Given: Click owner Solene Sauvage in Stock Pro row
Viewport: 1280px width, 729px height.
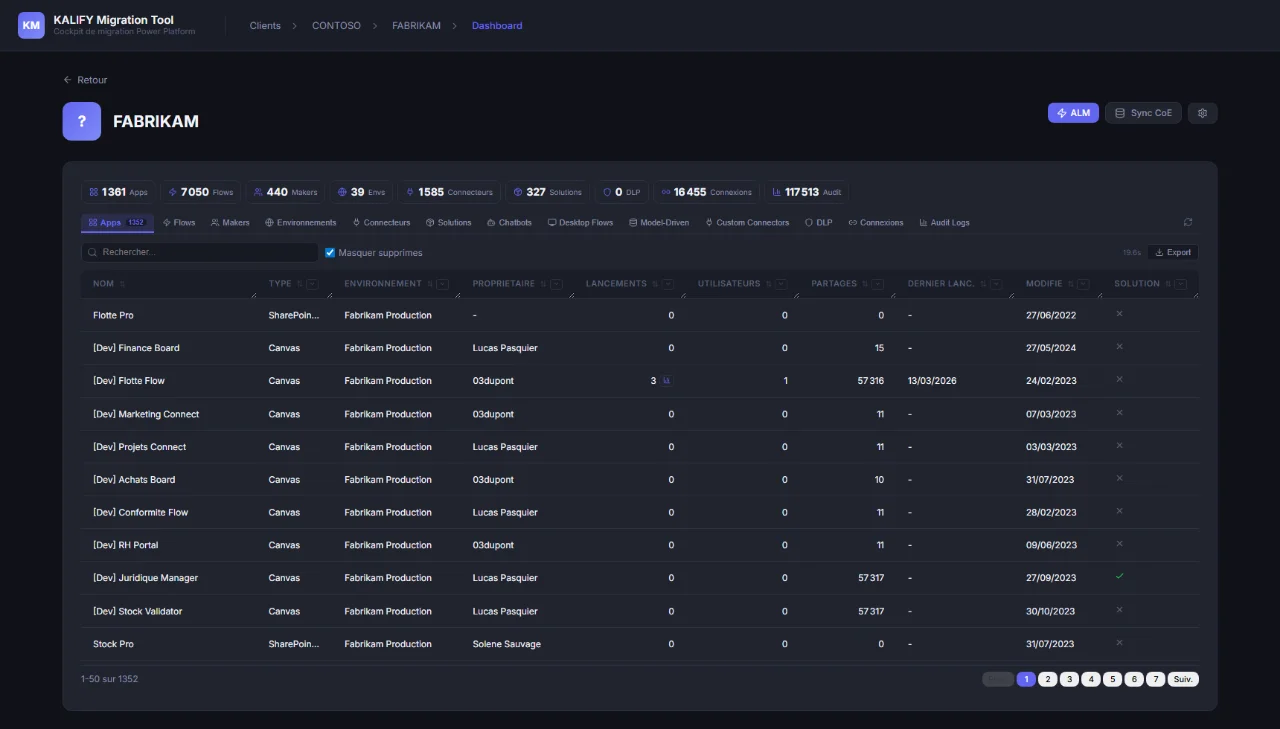Looking at the screenshot, I should [x=506, y=644].
